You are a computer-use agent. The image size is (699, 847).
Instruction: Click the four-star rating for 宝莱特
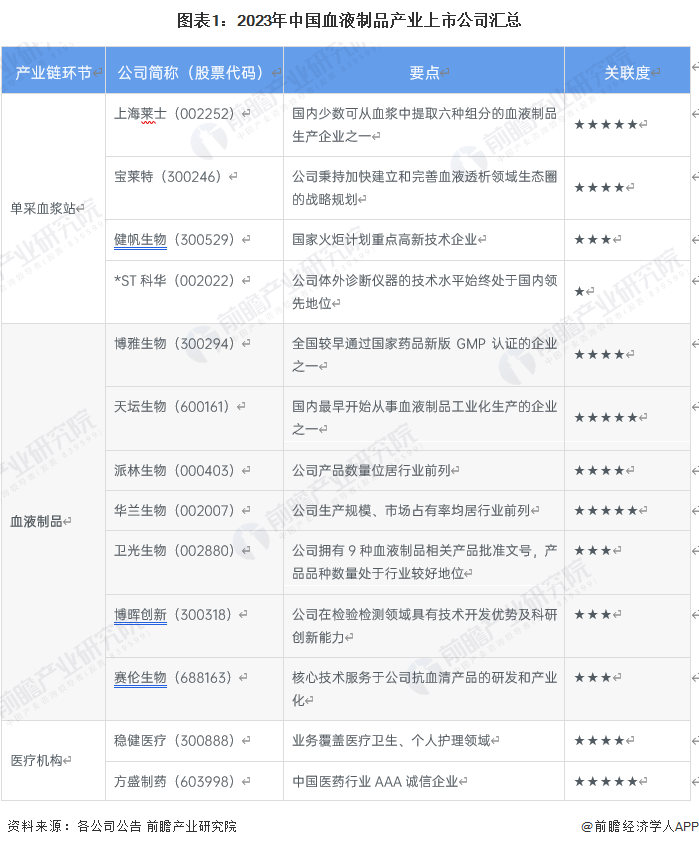tap(600, 188)
